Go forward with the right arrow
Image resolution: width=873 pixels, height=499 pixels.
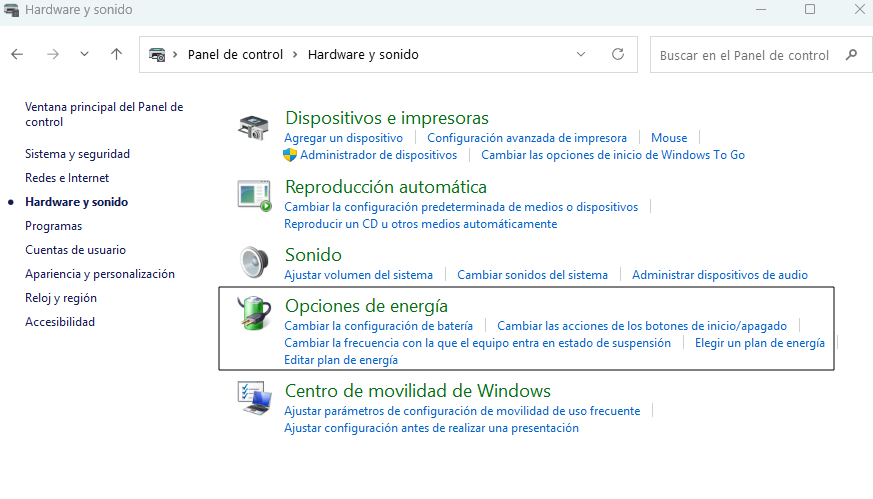pos(53,54)
